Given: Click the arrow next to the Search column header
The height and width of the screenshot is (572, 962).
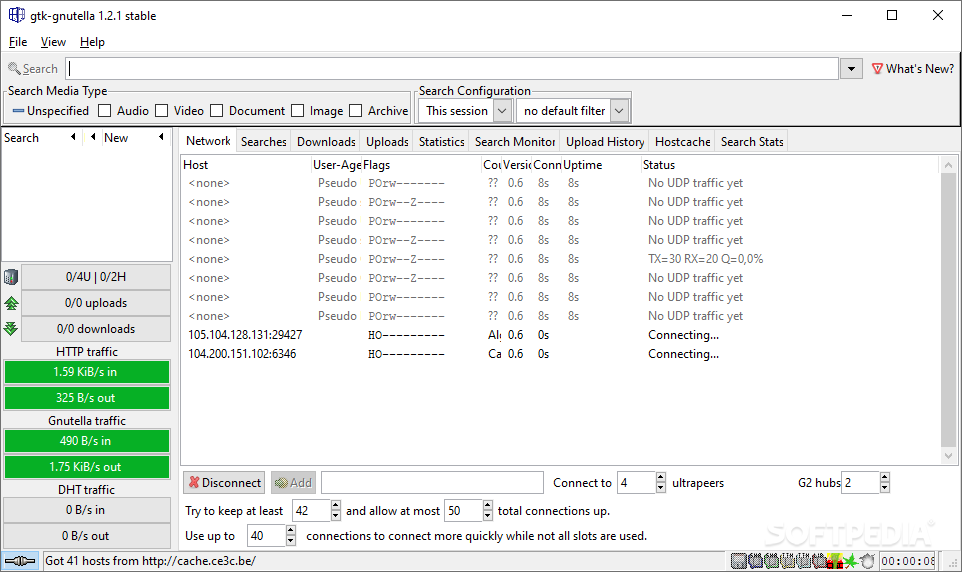Looking at the screenshot, I should point(73,137).
